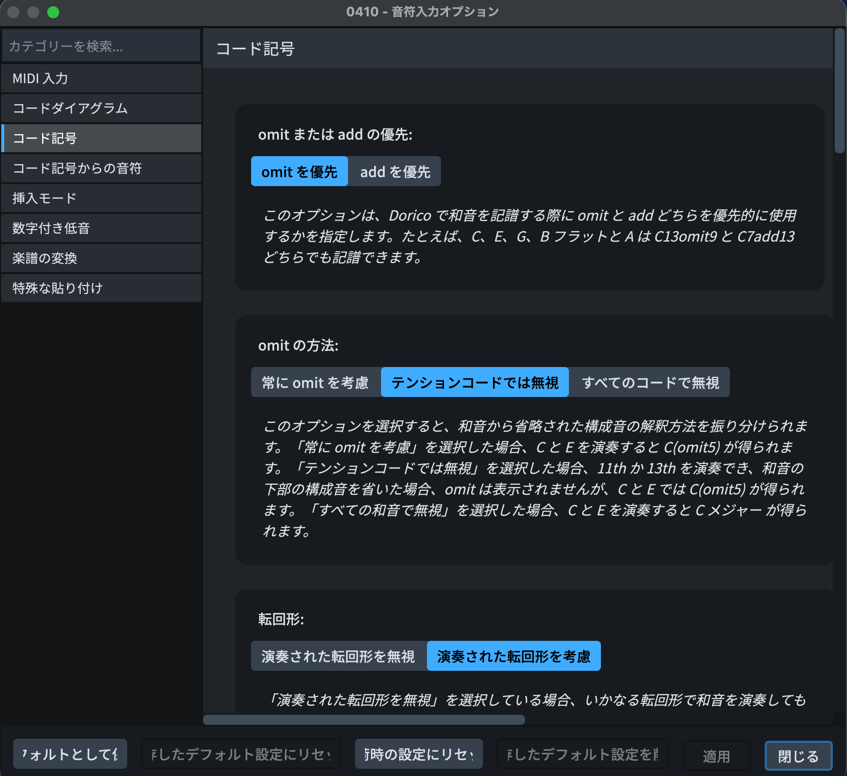Open the 挿入モード category
The height and width of the screenshot is (776, 847).
click(101, 198)
